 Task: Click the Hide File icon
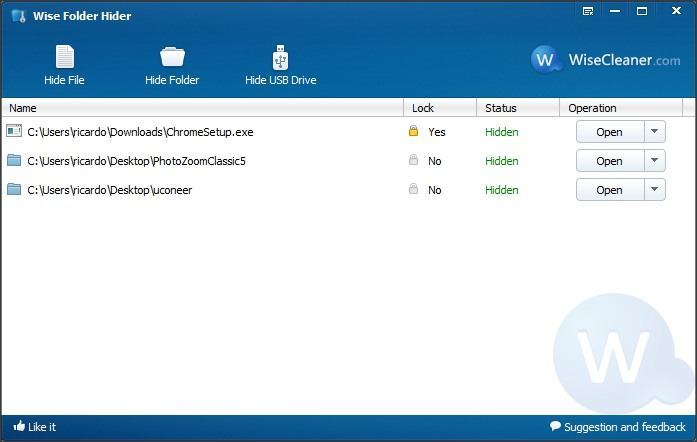click(x=64, y=56)
